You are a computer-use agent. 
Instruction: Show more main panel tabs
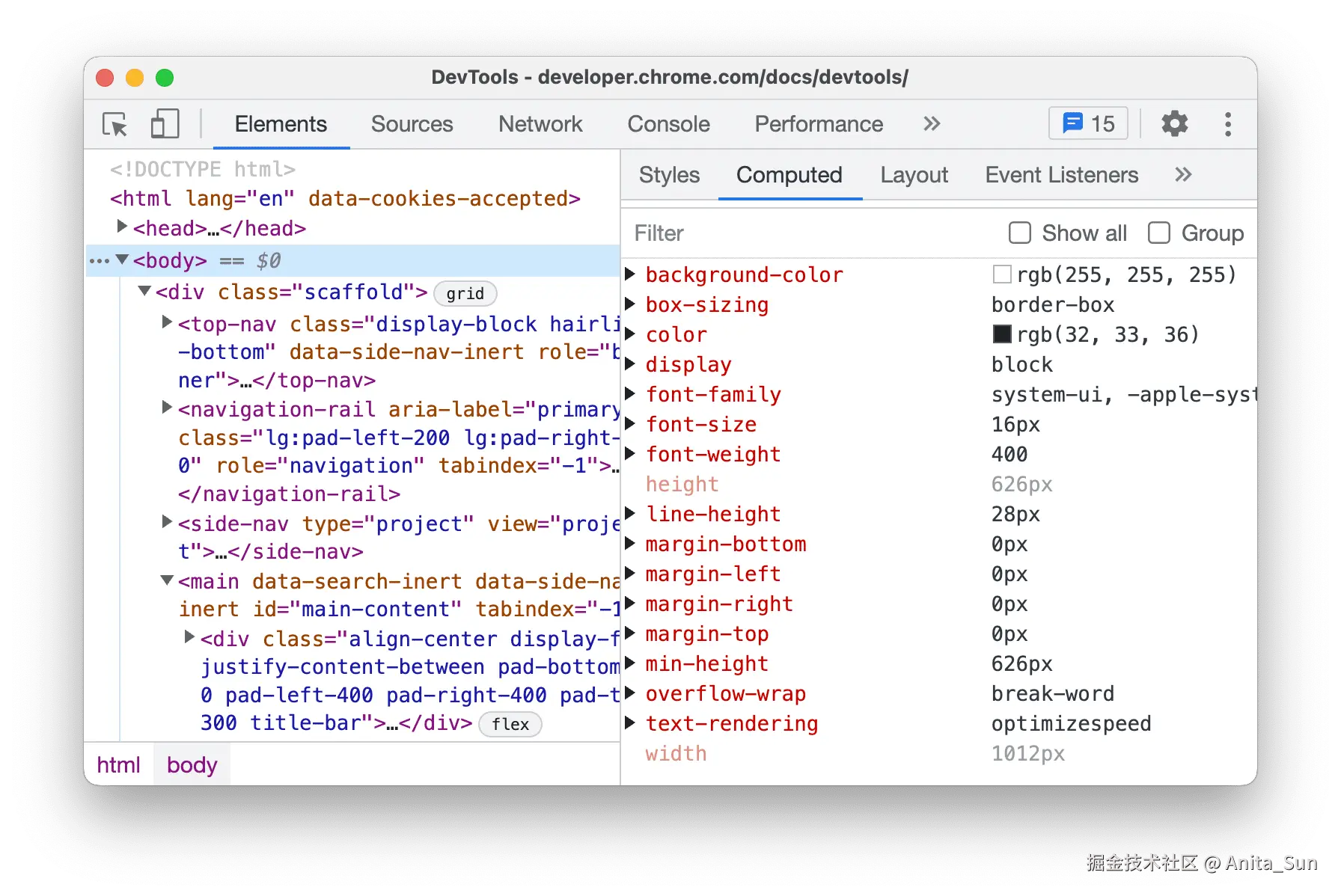click(x=932, y=124)
